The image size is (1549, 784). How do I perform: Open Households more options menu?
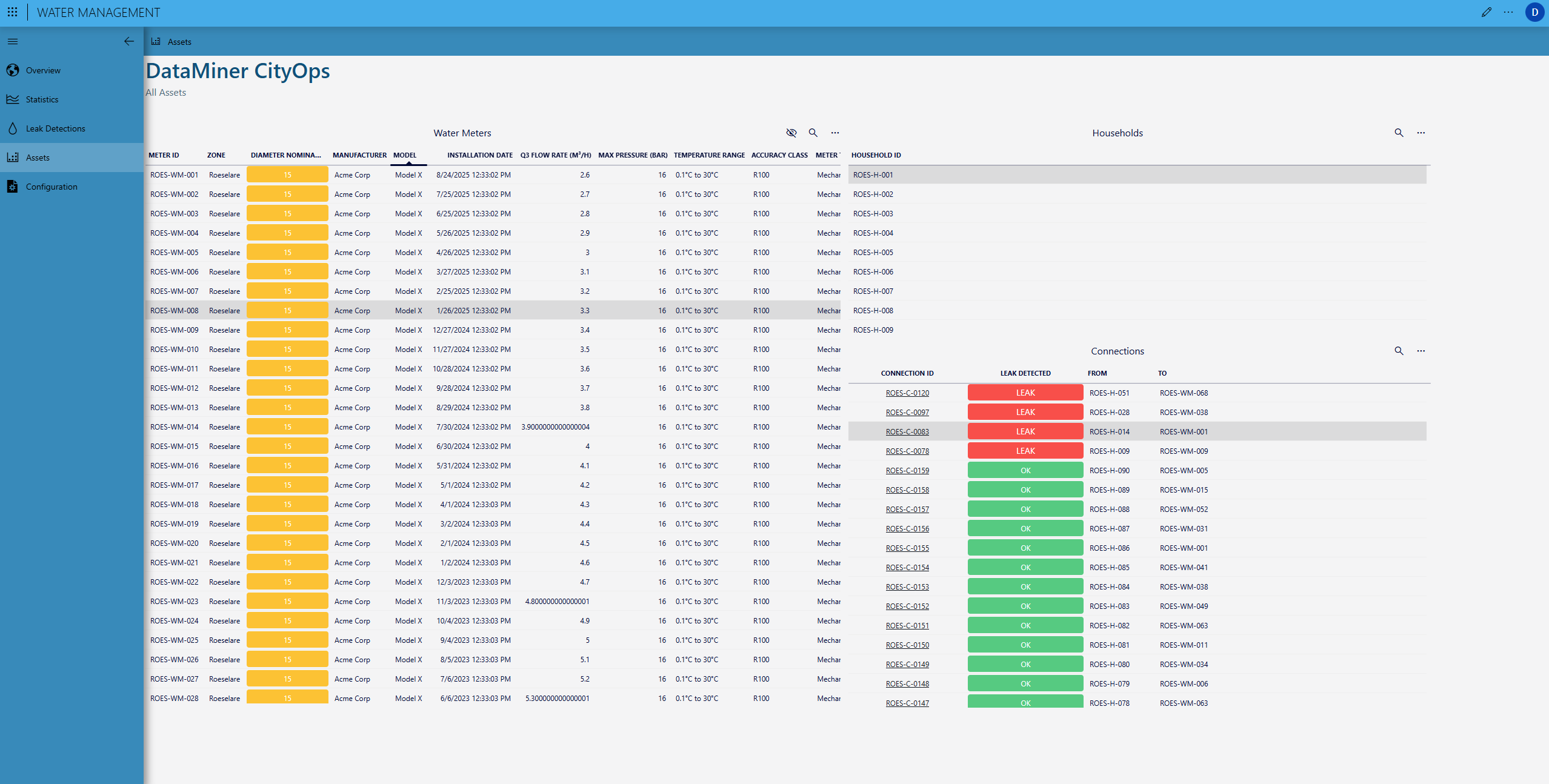point(1421,133)
